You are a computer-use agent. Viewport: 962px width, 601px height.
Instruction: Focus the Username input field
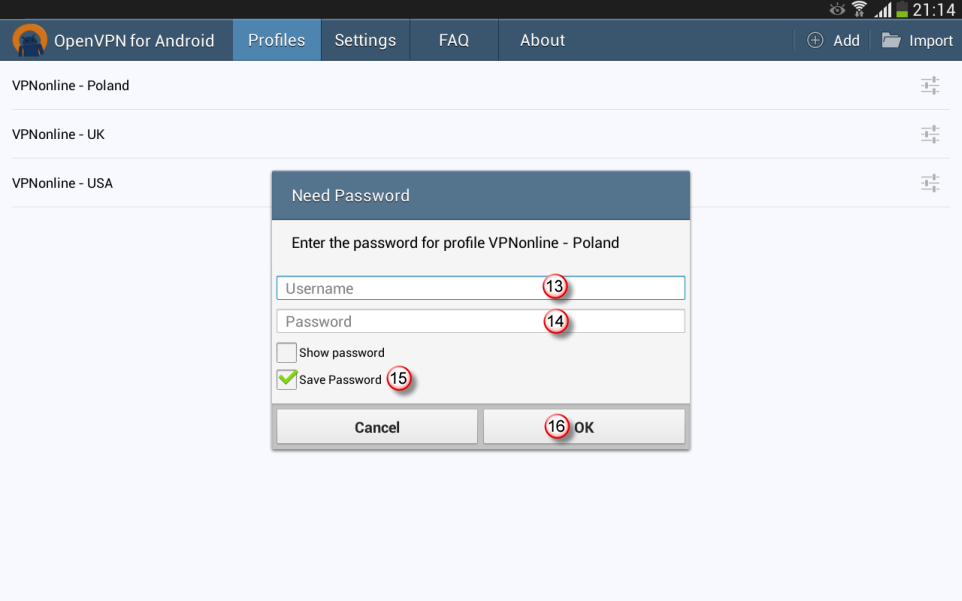tap(480, 288)
